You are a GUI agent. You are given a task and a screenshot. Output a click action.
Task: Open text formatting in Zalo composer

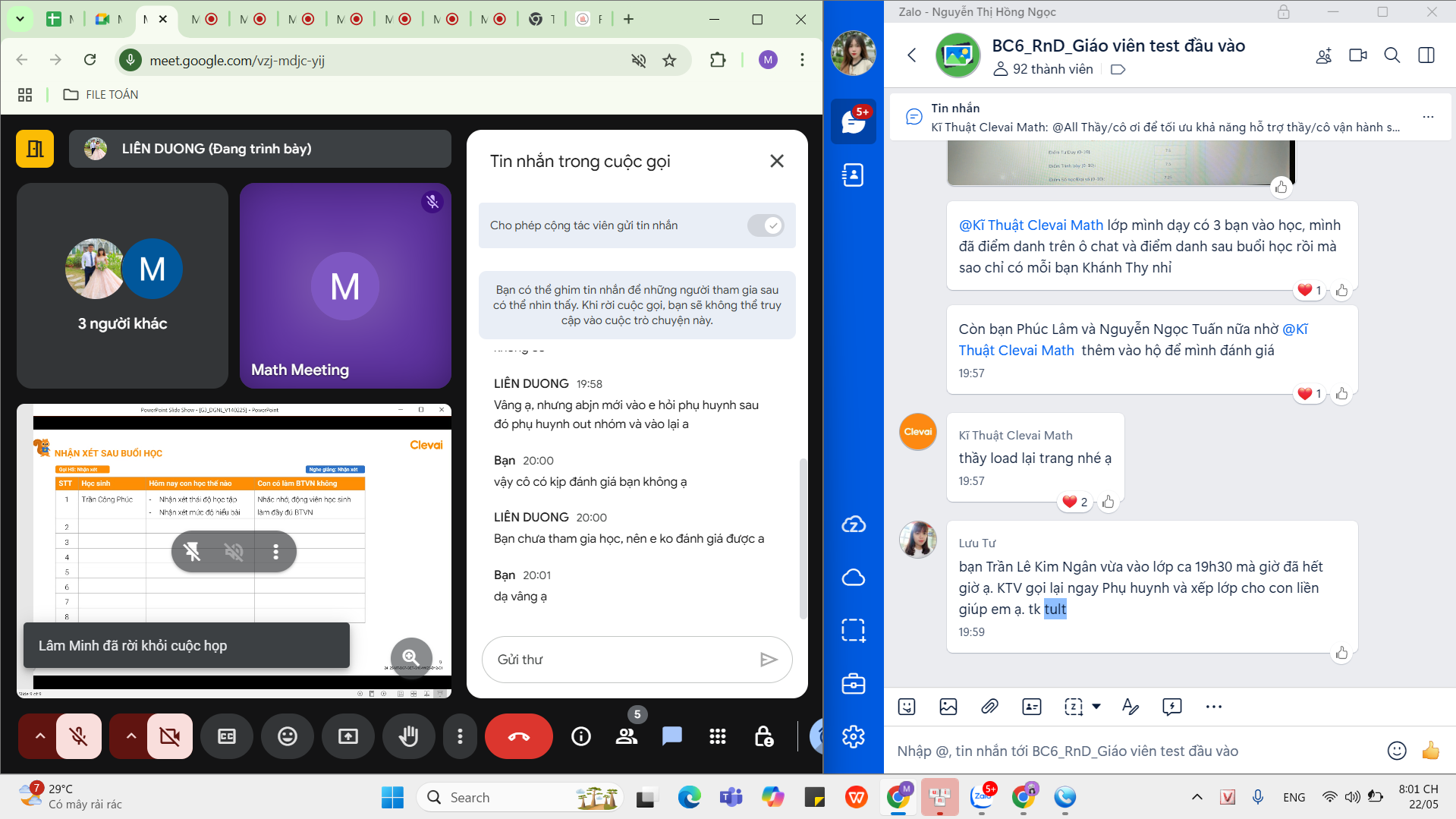tap(1131, 707)
